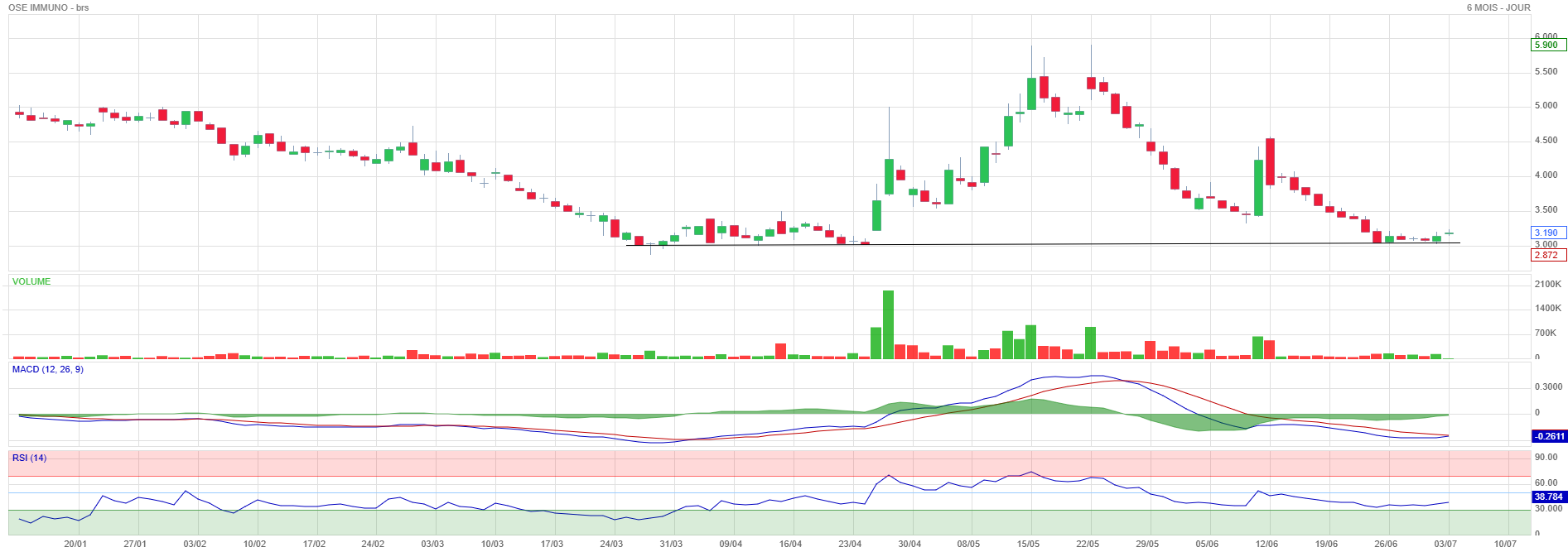Image resolution: width=1568 pixels, height=552 pixels.
Task: Click the red 2.872 price tag
Action: 1548,255
